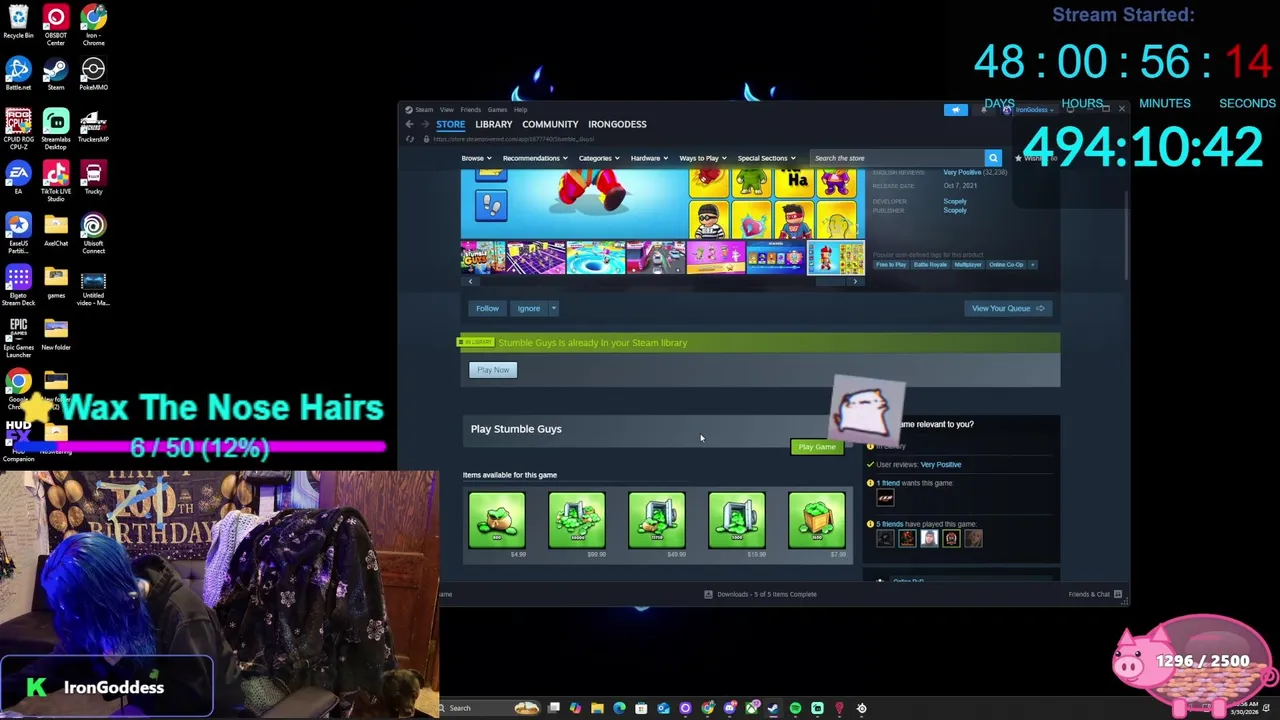This screenshot has width=1280, height=720.
Task: Open the TikTok LIVE Studio icon
Action: [56, 181]
